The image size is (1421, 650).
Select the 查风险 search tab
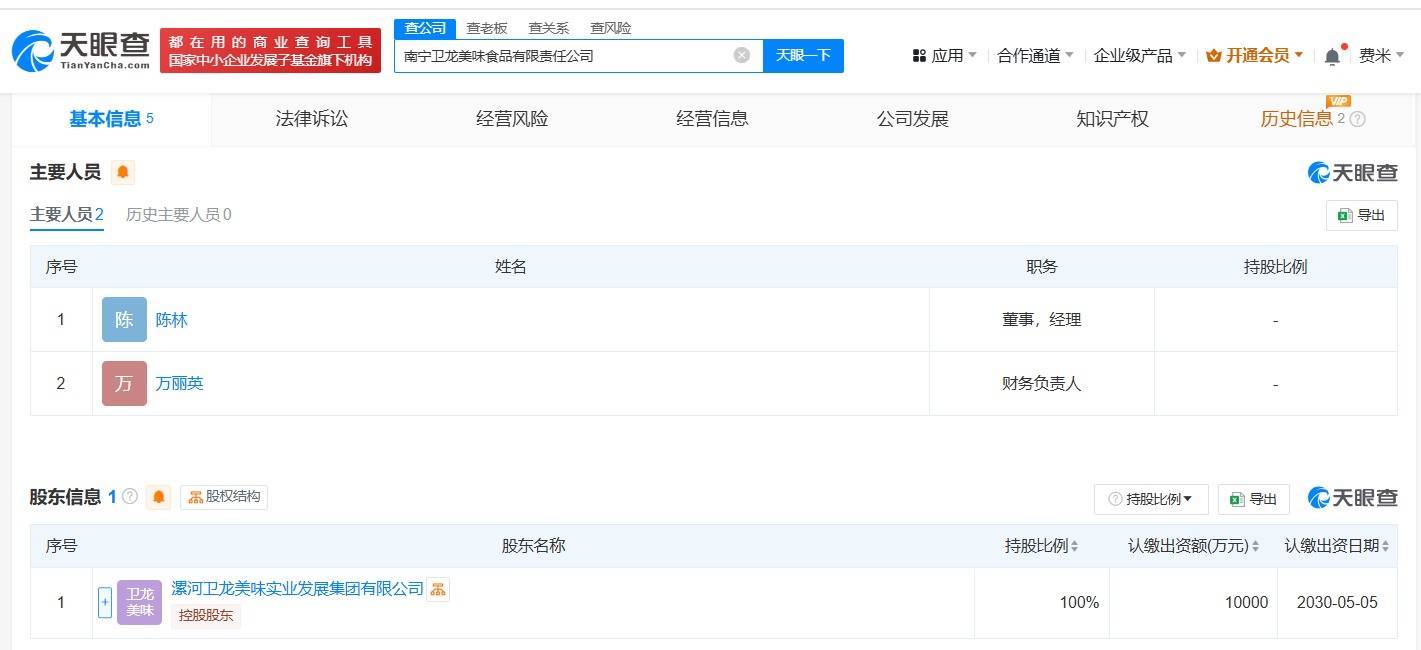(610, 28)
